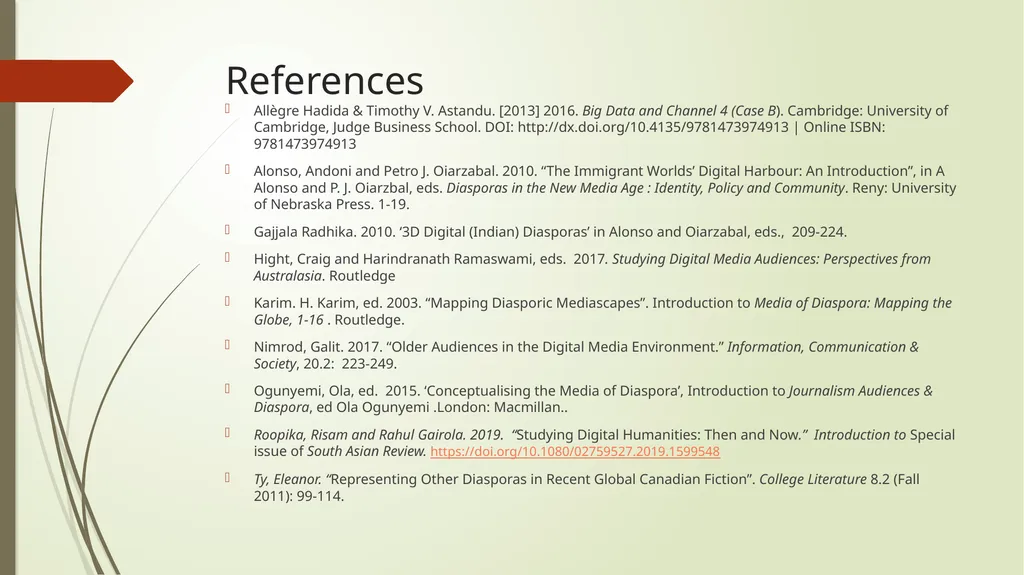Screen dimensions: 1024x575
Task: Click the italic 'College Literature' journal name
Action: (812, 480)
